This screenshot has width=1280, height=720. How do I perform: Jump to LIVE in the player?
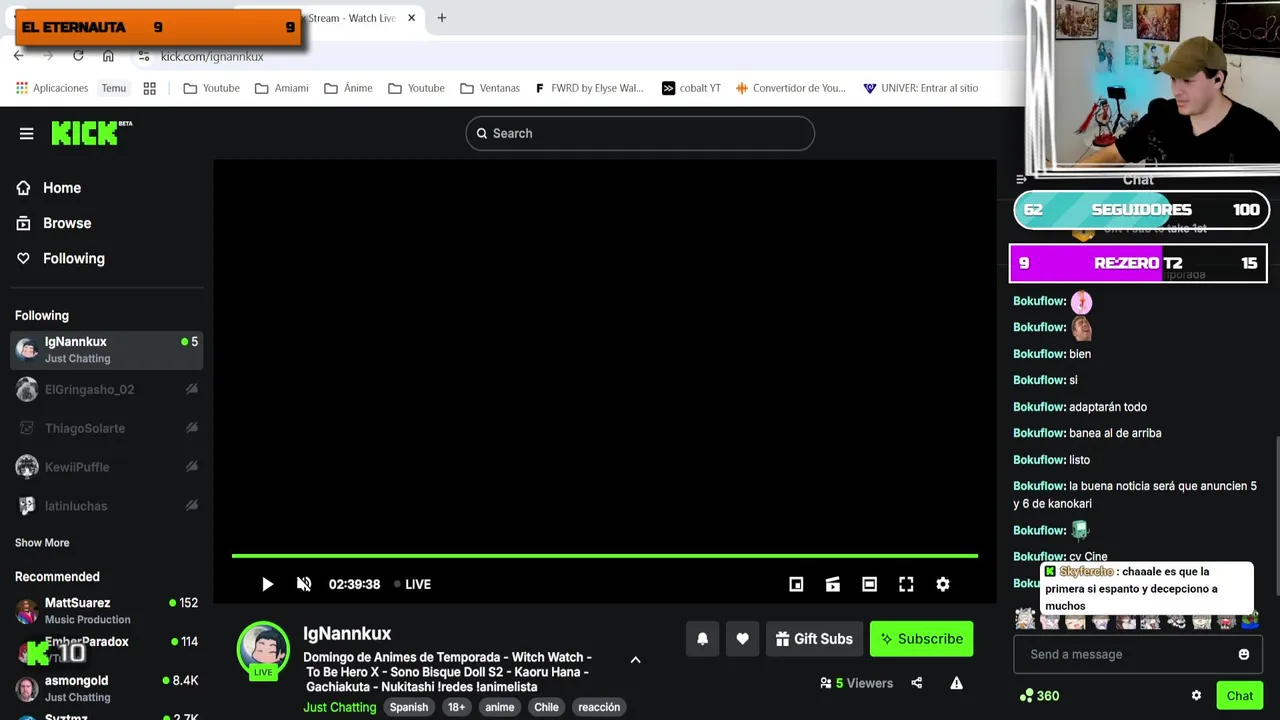coord(412,584)
